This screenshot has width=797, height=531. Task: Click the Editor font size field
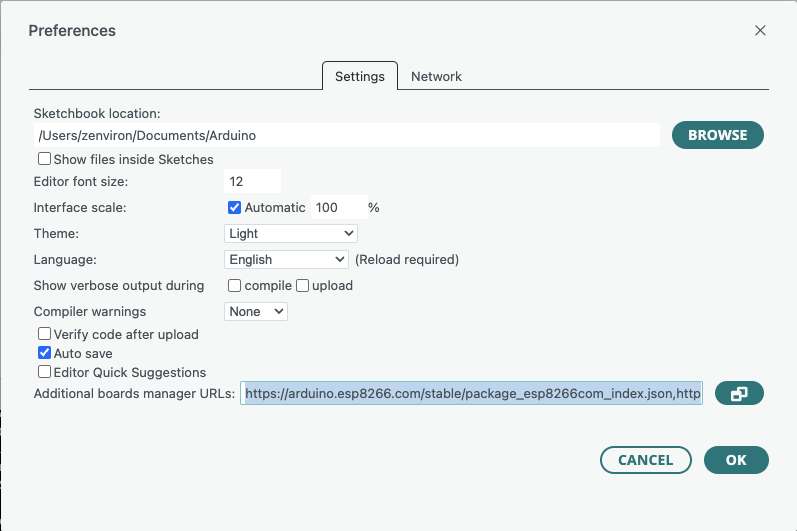253,182
